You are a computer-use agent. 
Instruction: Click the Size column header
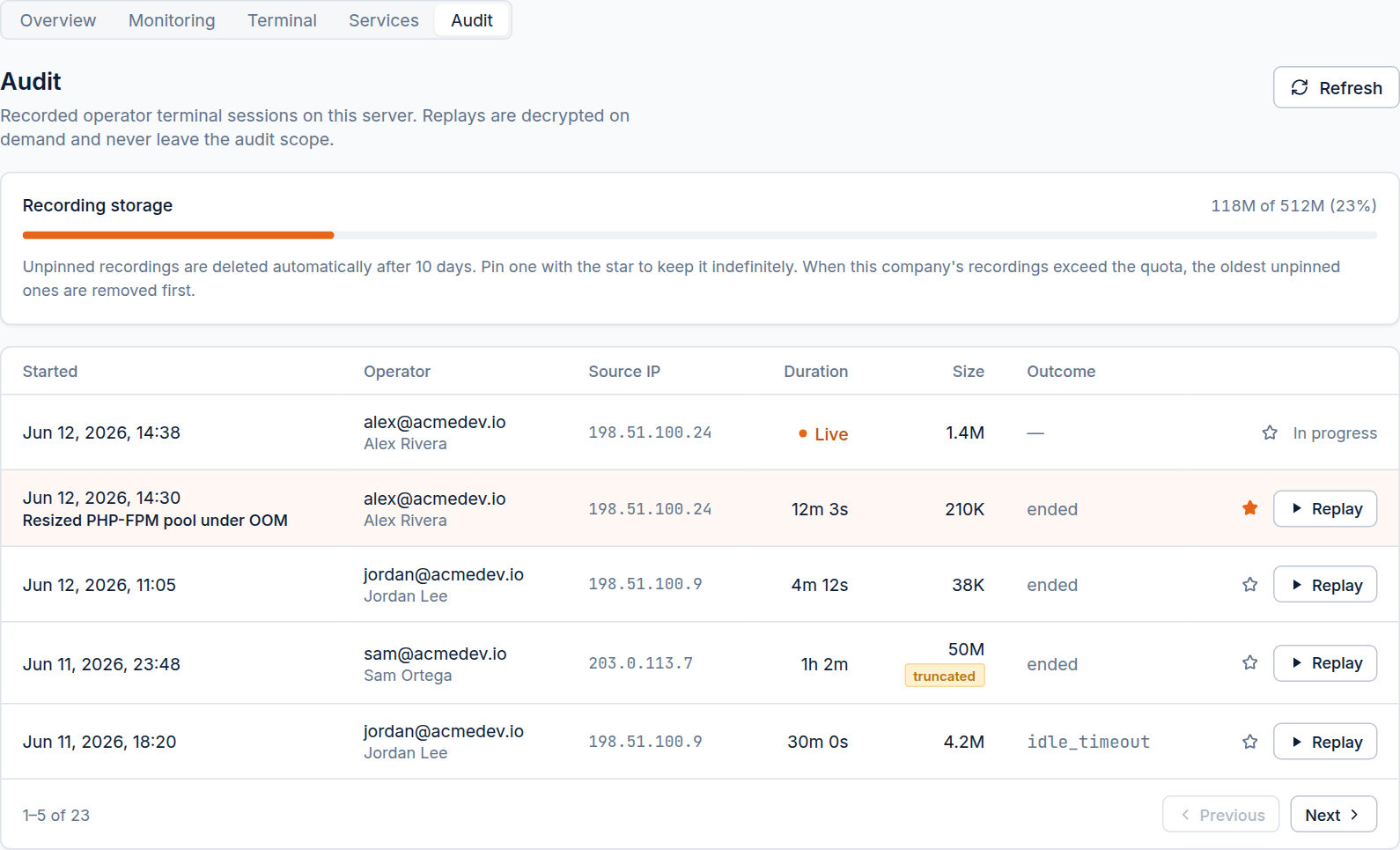[969, 372]
